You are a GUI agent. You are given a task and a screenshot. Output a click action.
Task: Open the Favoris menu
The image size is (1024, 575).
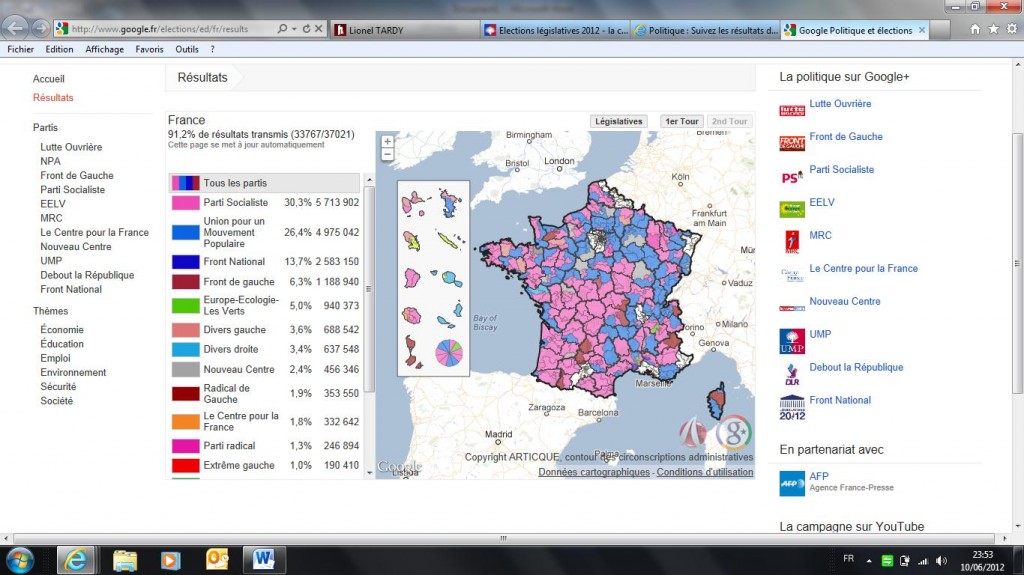(150, 49)
